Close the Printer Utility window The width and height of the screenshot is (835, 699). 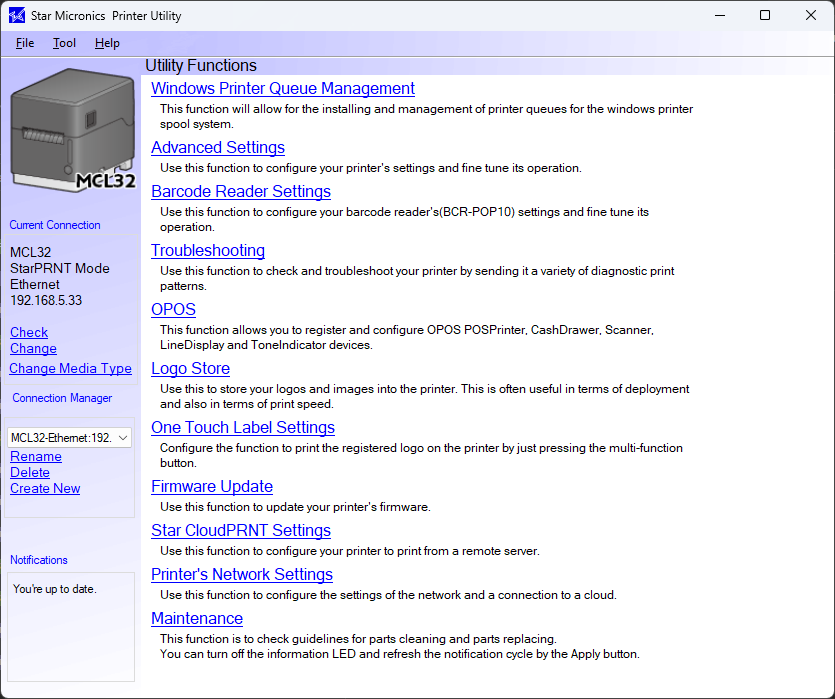point(811,15)
